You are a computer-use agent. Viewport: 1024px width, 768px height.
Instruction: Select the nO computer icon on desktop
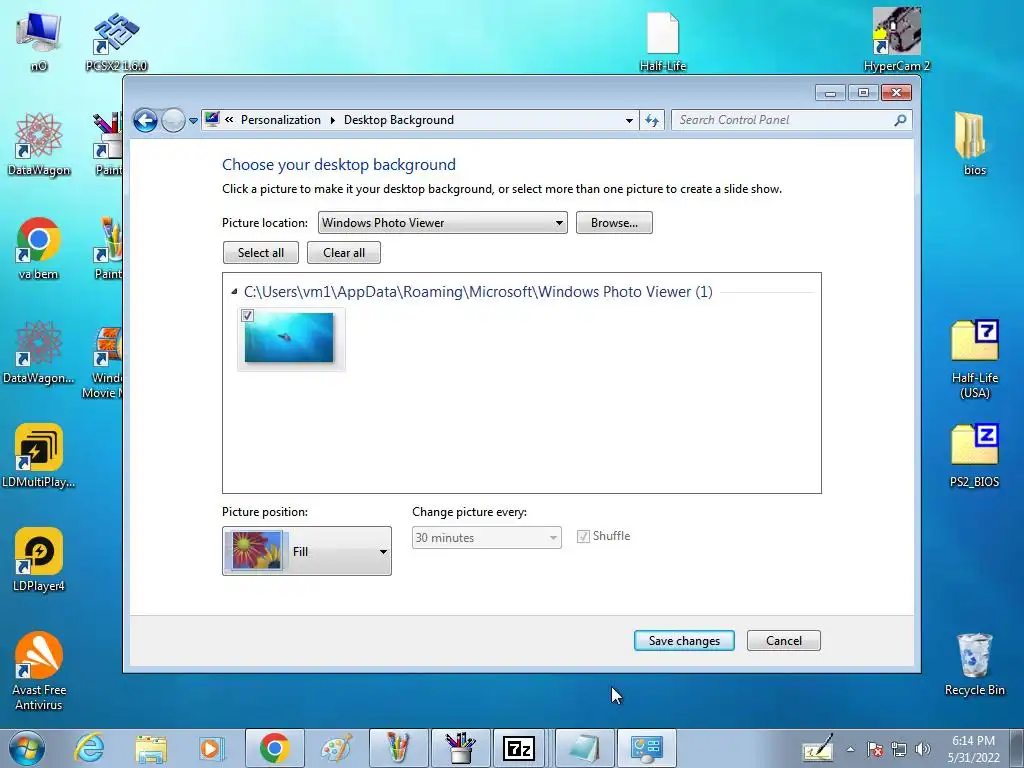pyautogui.click(x=39, y=40)
